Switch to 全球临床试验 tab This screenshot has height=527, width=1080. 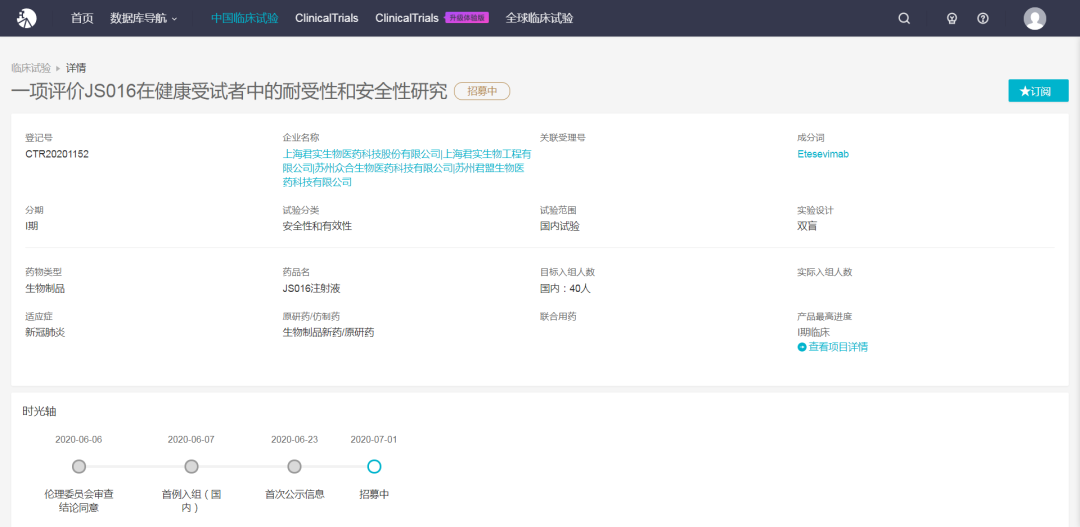coord(539,19)
